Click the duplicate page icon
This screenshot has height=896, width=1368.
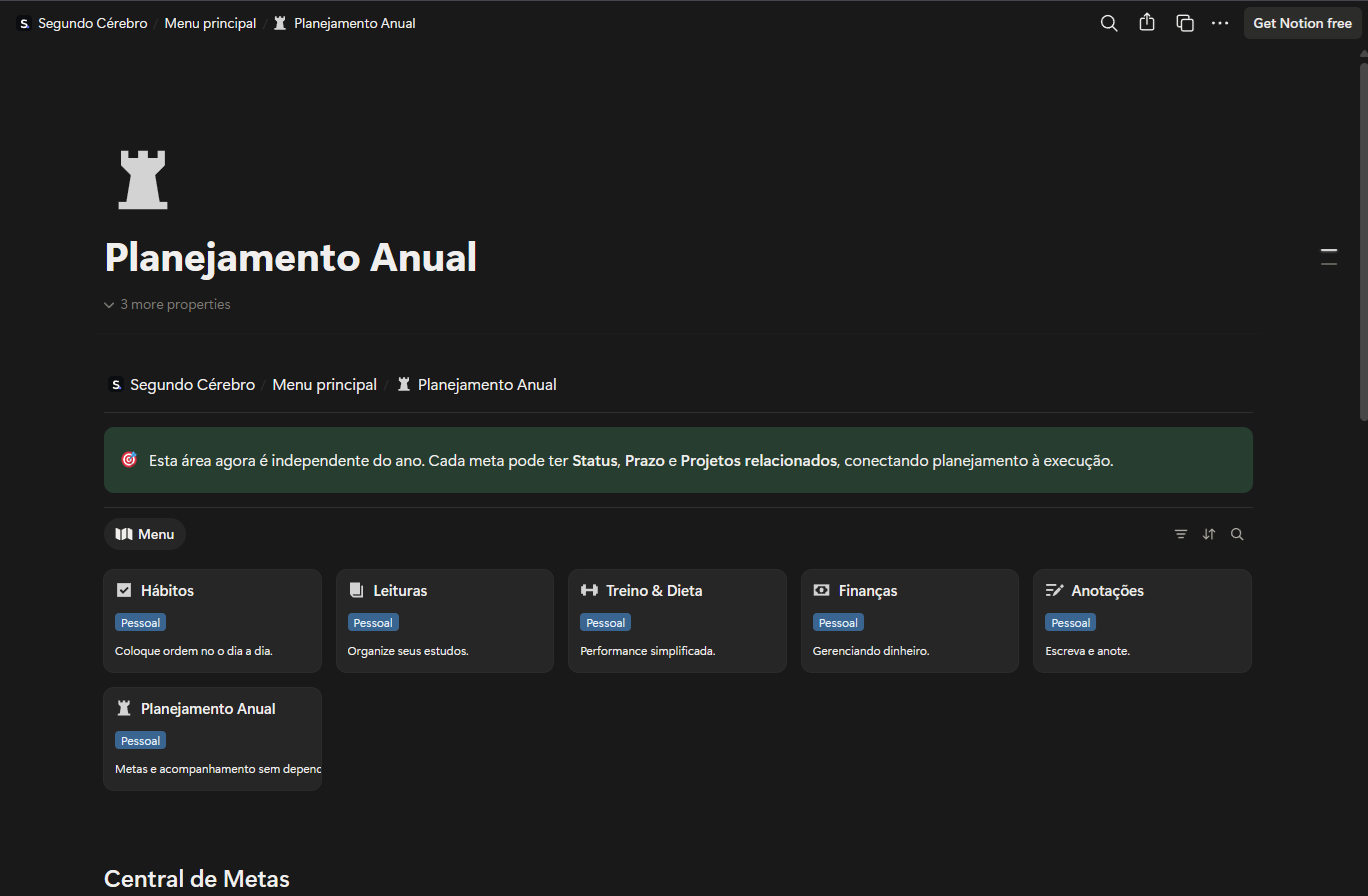pyautogui.click(x=1185, y=23)
